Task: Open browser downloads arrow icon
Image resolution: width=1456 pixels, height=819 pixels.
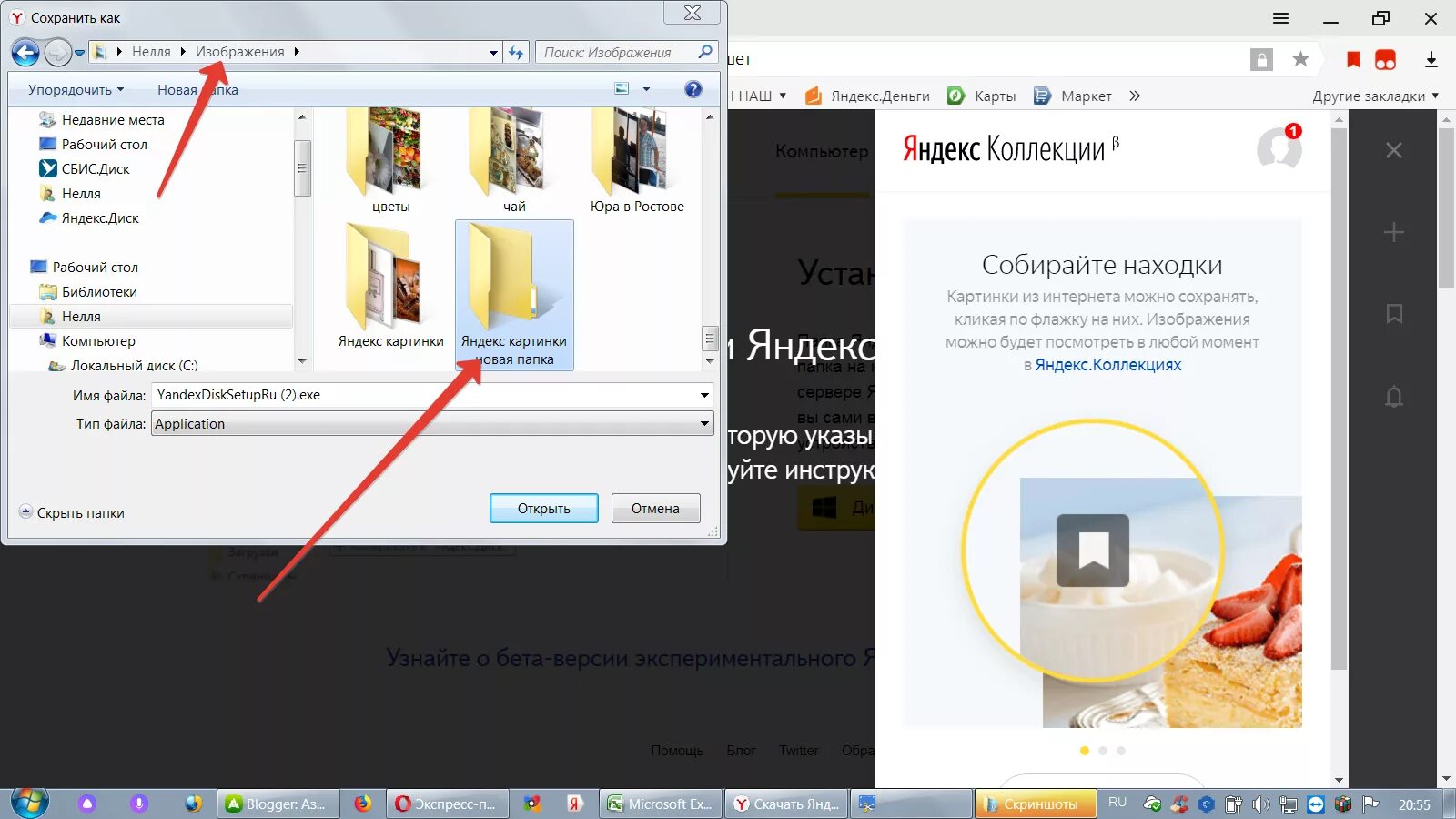Action: 1431,60
